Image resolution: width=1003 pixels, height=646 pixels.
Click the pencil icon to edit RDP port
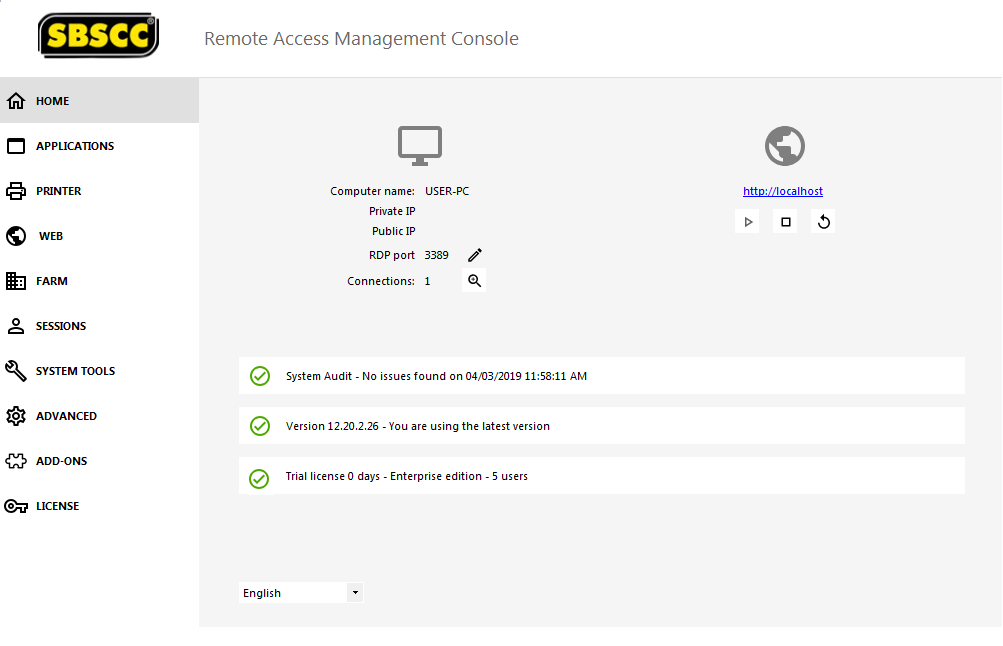point(475,255)
